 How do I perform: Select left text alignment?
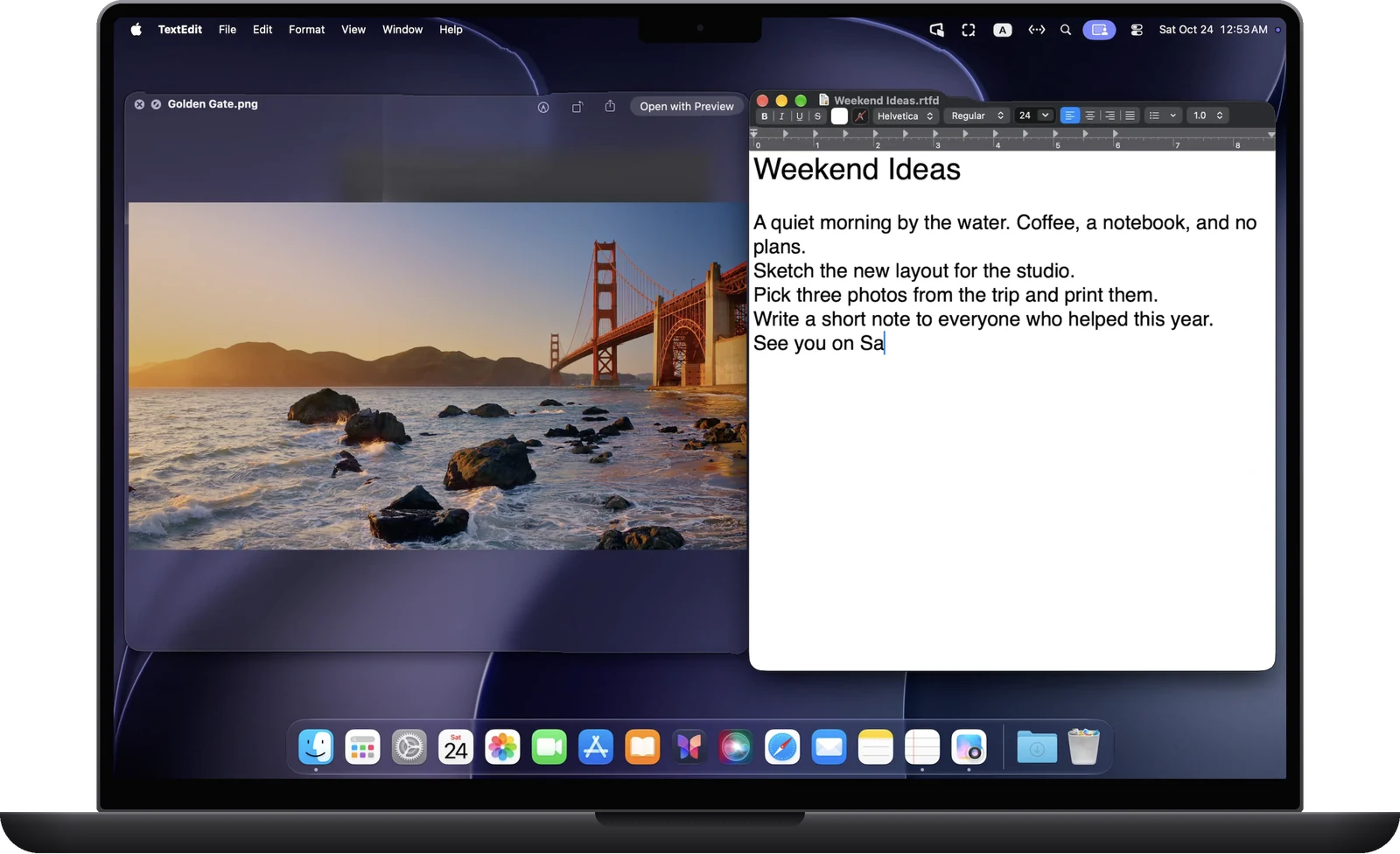1069,115
